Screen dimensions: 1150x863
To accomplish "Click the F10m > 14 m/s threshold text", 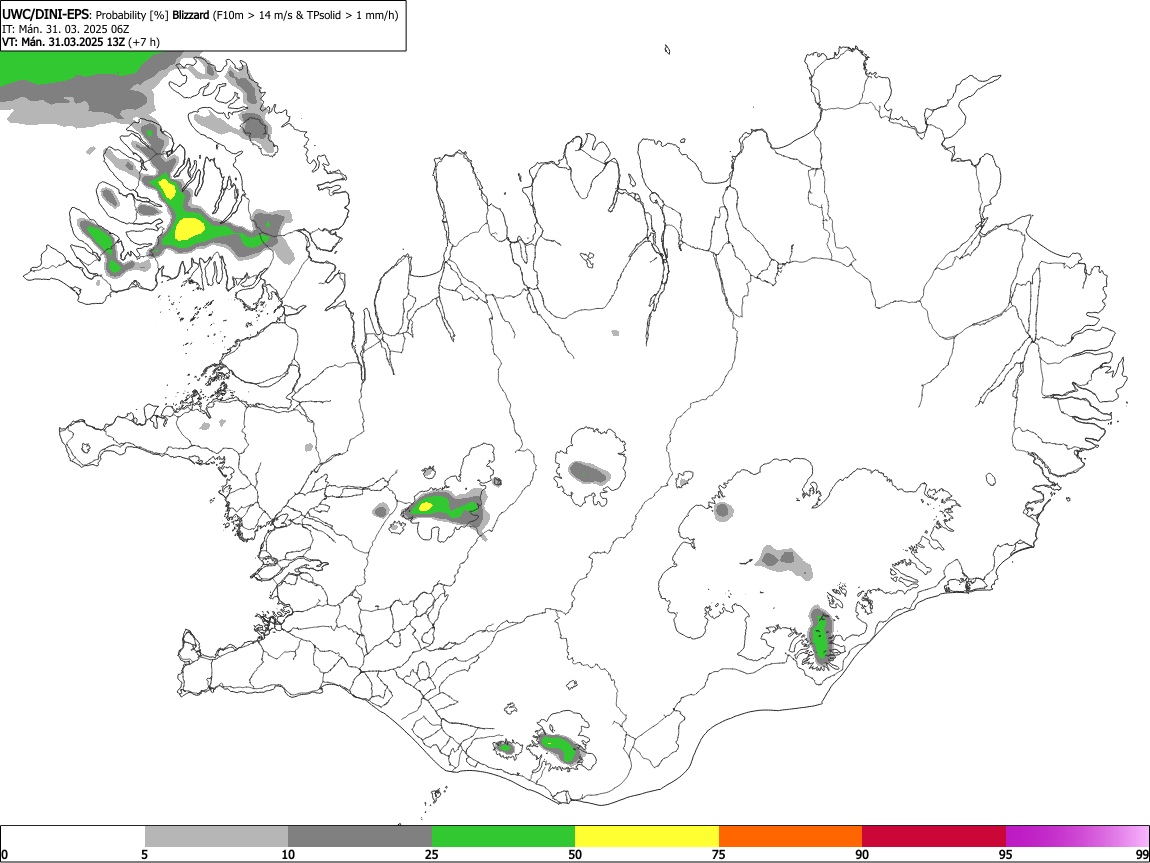I will pyautogui.click(x=255, y=15).
